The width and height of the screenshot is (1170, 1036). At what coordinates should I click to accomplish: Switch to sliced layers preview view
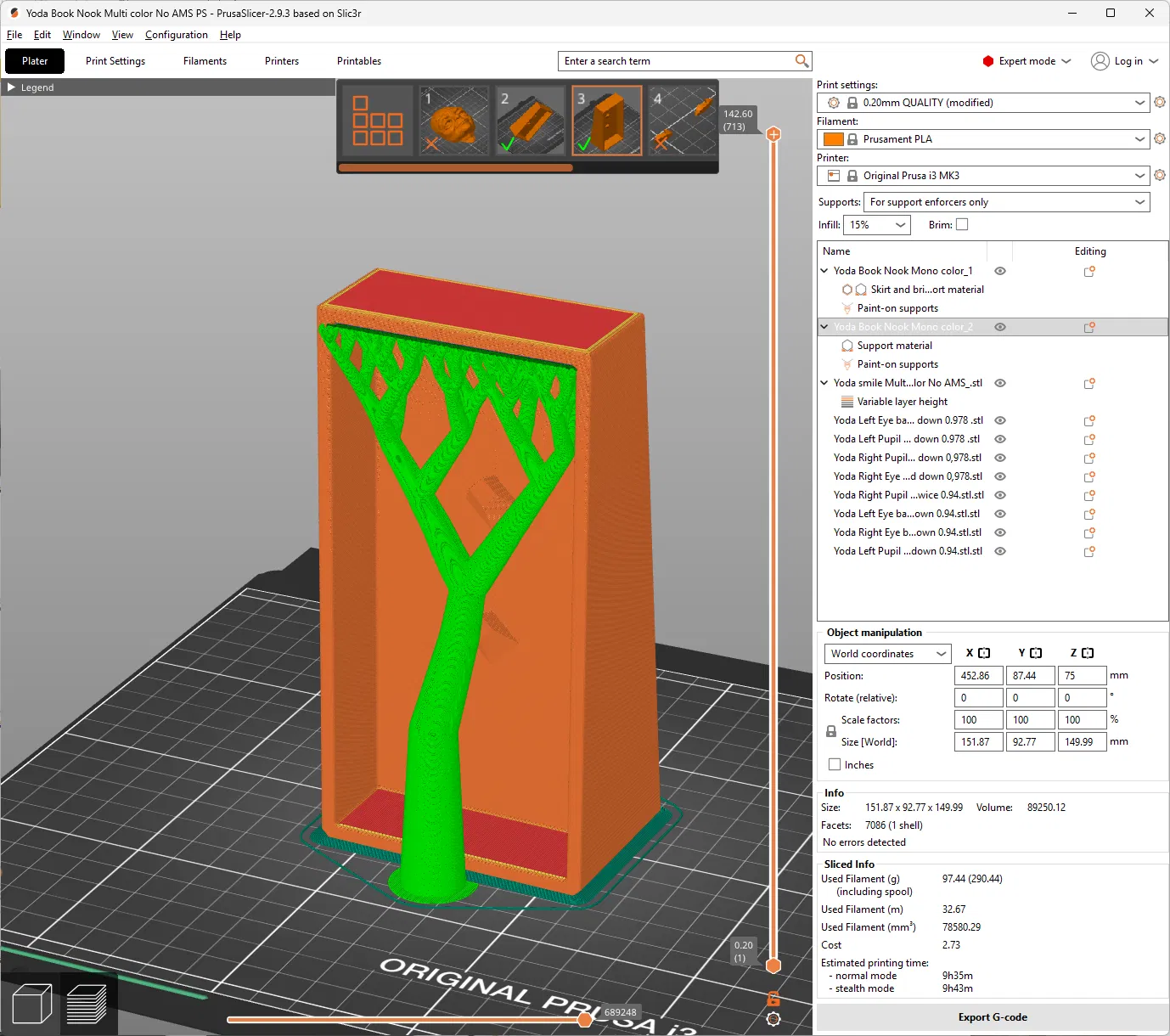87,1003
